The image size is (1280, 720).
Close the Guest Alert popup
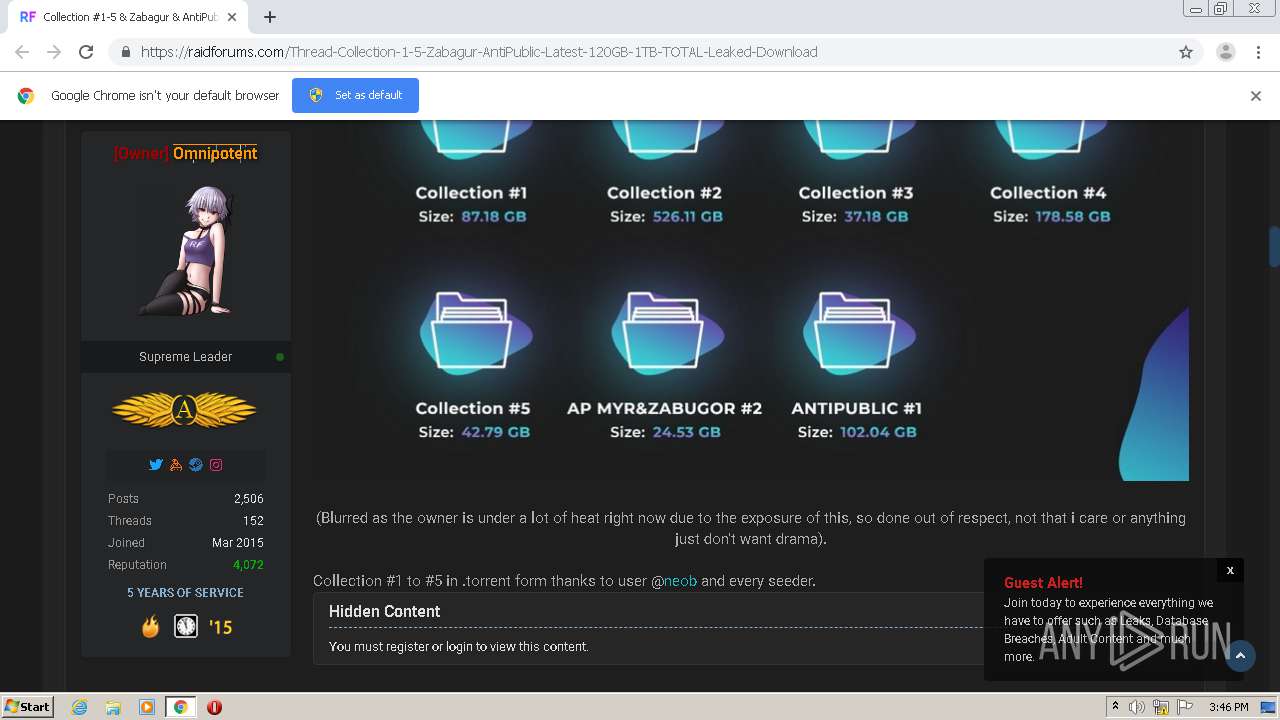point(1230,570)
